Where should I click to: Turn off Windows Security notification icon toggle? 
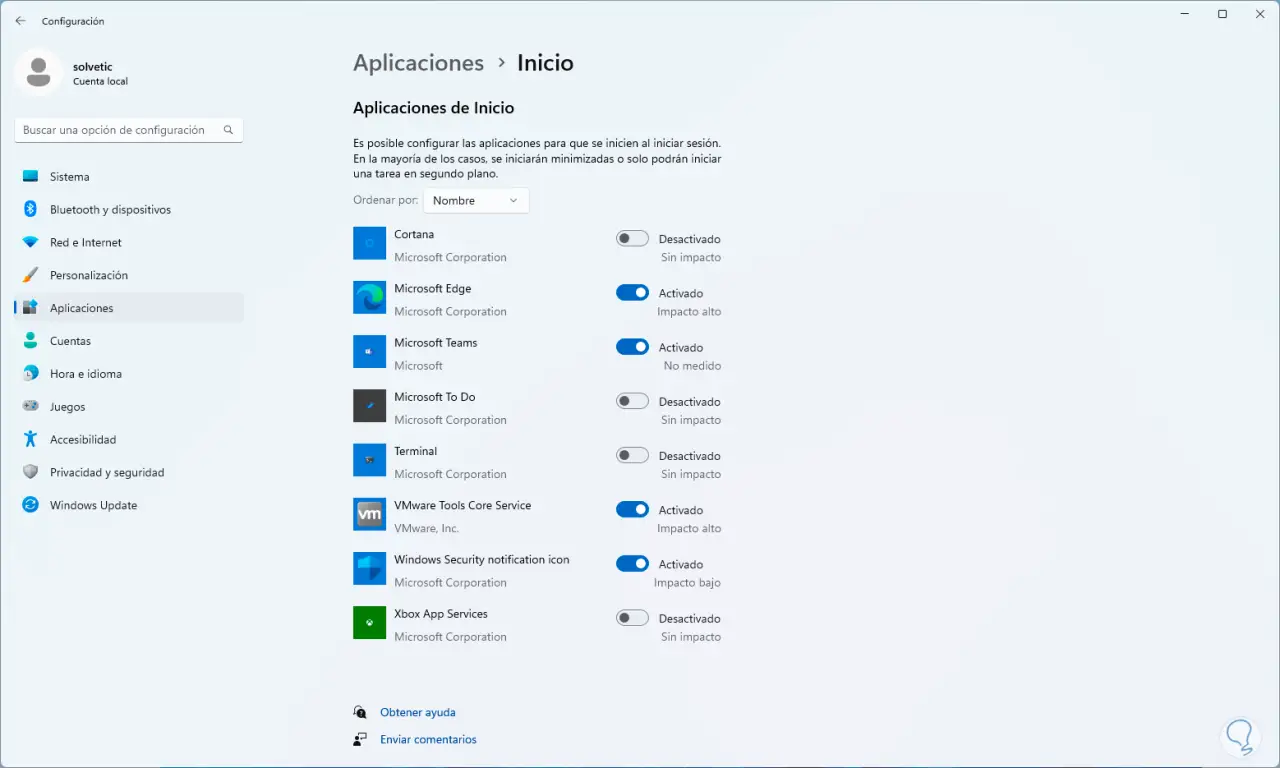[632, 563]
